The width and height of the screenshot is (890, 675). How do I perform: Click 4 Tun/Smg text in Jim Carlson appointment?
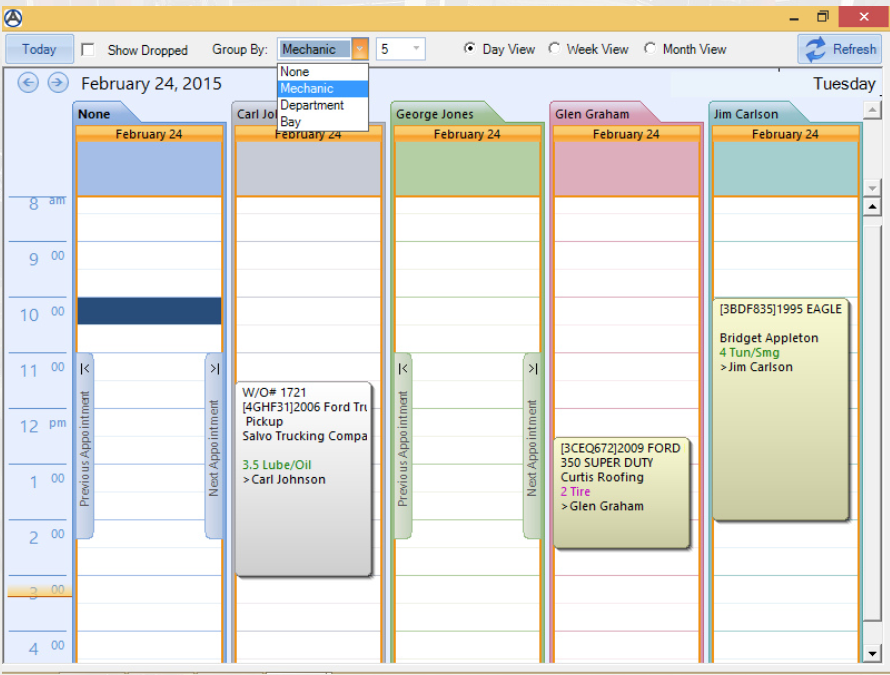(x=749, y=353)
